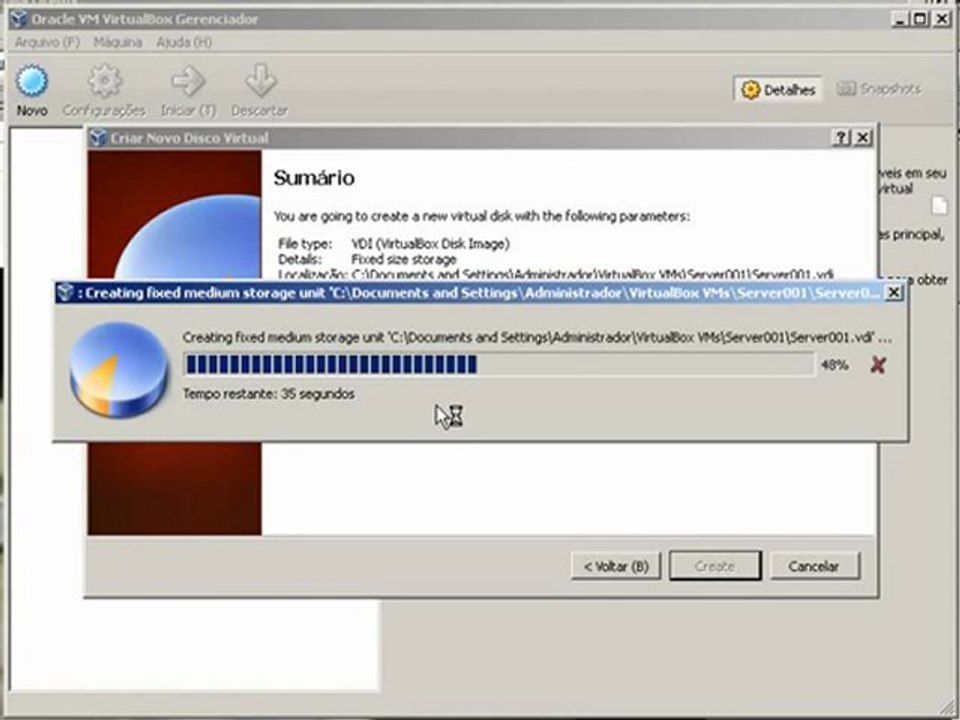Click the pie disk progress graphic
Viewport: 960px width, 720px height.
click(x=119, y=371)
